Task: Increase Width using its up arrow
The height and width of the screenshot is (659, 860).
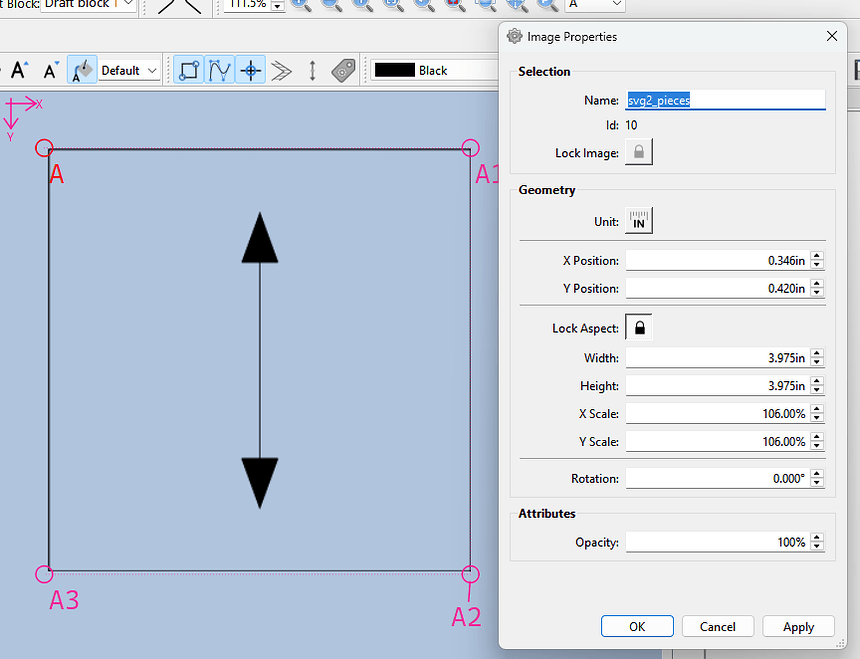Action: click(x=817, y=354)
